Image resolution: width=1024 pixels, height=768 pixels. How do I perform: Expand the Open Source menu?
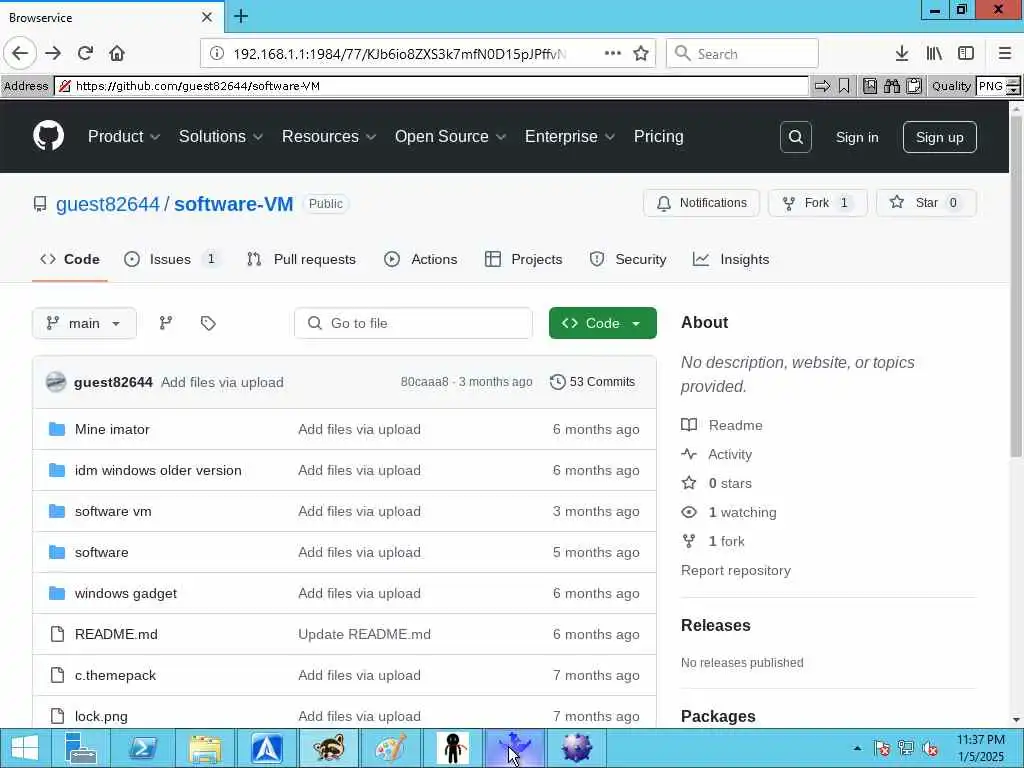pos(451,136)
